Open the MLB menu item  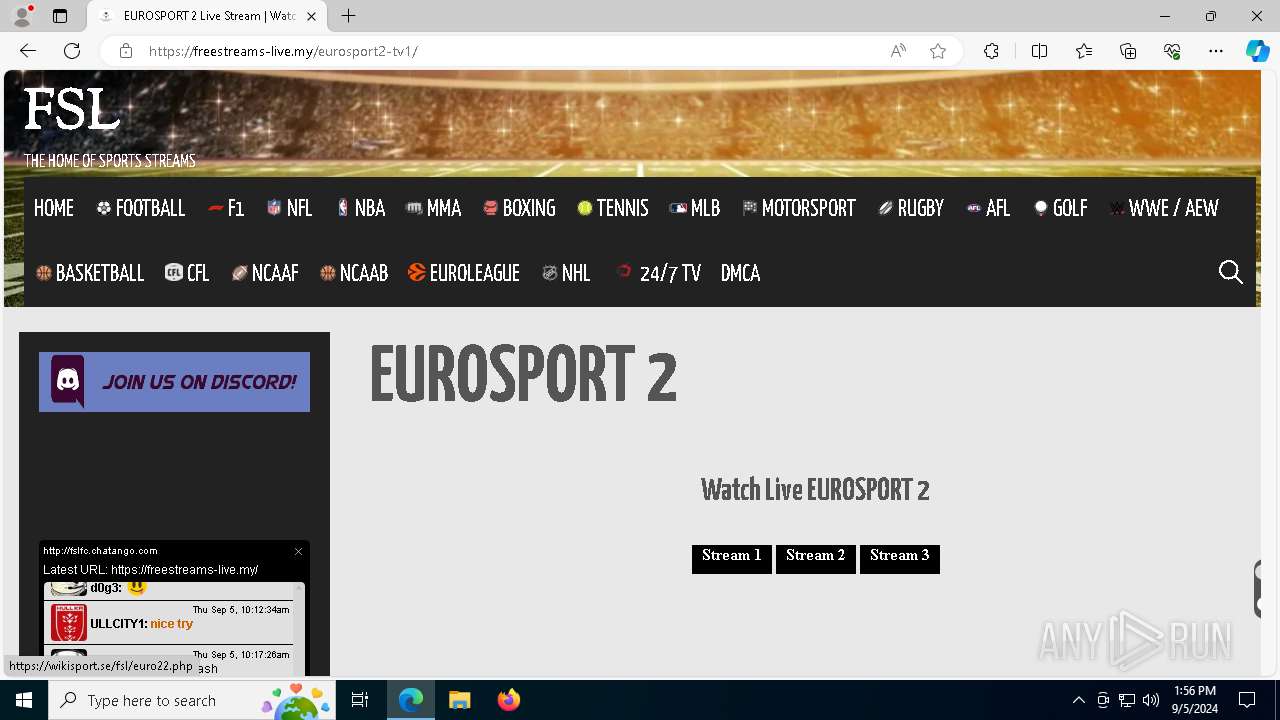tap(695, 208)
